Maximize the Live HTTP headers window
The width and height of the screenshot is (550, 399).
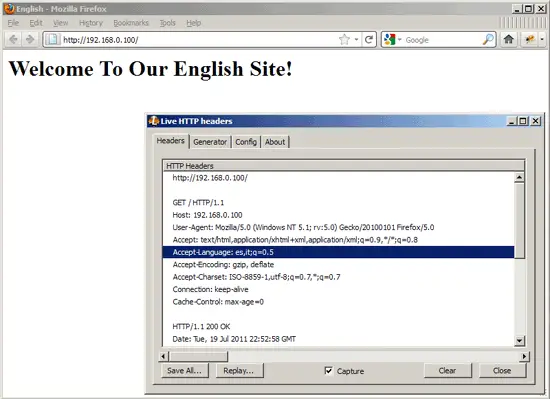tap(523, 121)
